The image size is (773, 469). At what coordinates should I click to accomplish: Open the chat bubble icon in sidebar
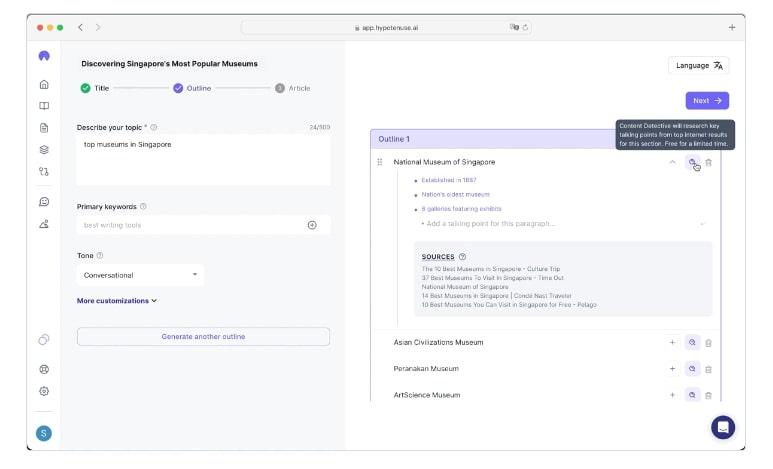point(44,202)
